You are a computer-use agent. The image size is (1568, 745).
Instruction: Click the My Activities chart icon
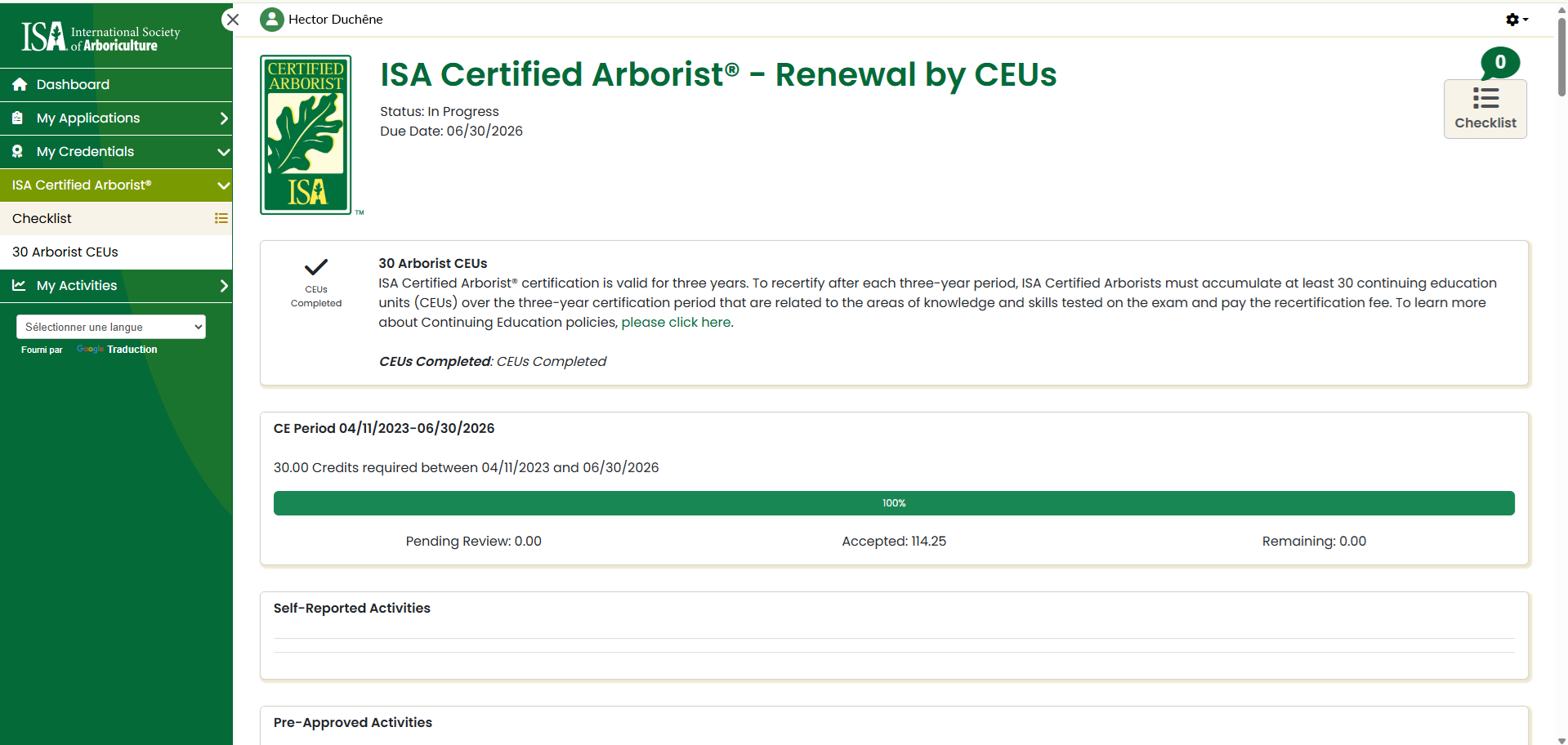(19, 286)
